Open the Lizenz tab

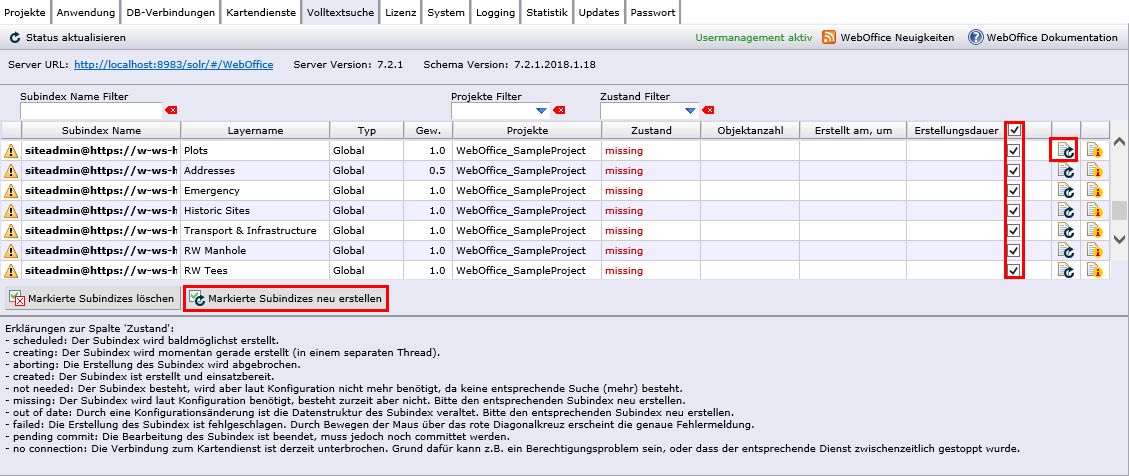point(400,12)
